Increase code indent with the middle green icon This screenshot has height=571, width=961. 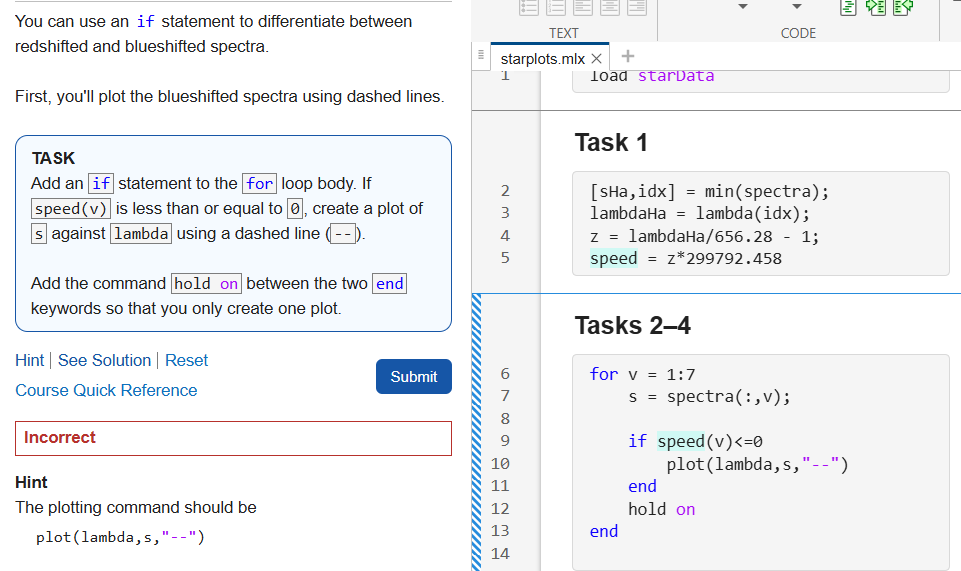tap(875, 7)
